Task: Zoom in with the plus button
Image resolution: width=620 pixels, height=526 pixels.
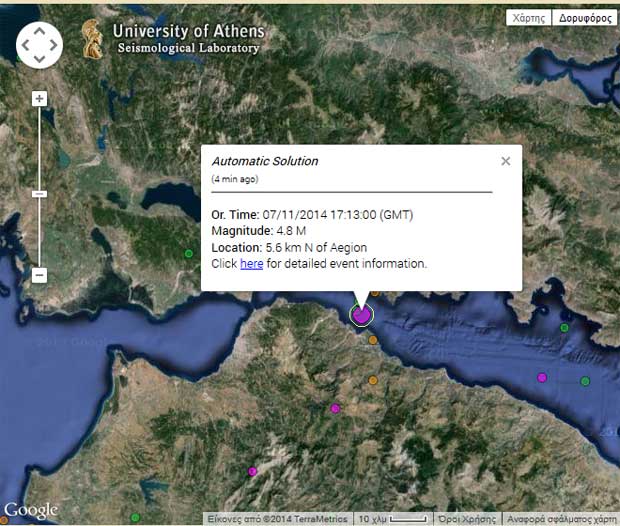Action: point(39,98)
